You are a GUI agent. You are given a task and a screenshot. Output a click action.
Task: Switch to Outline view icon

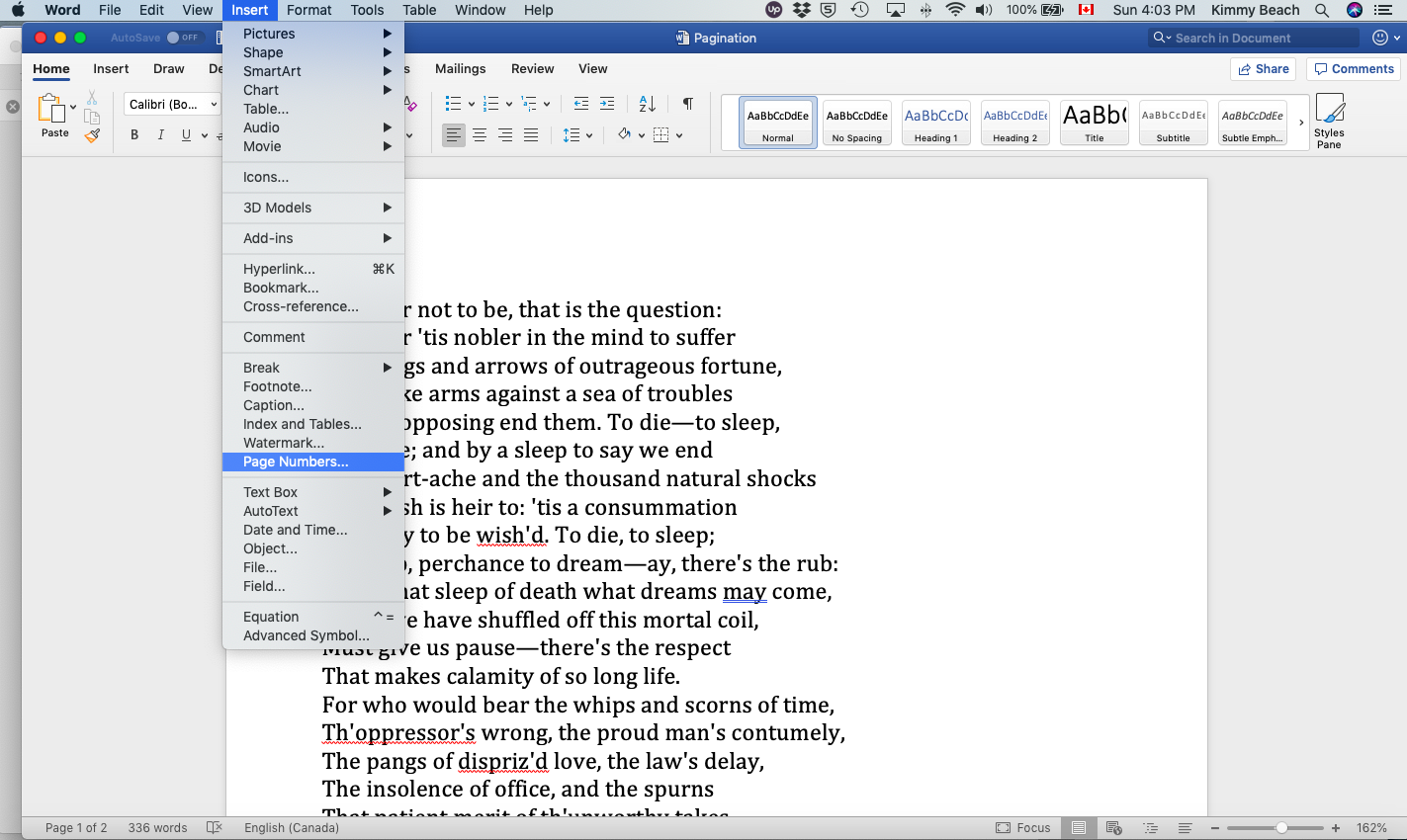pyautogui.click(x=1150, y=828)
